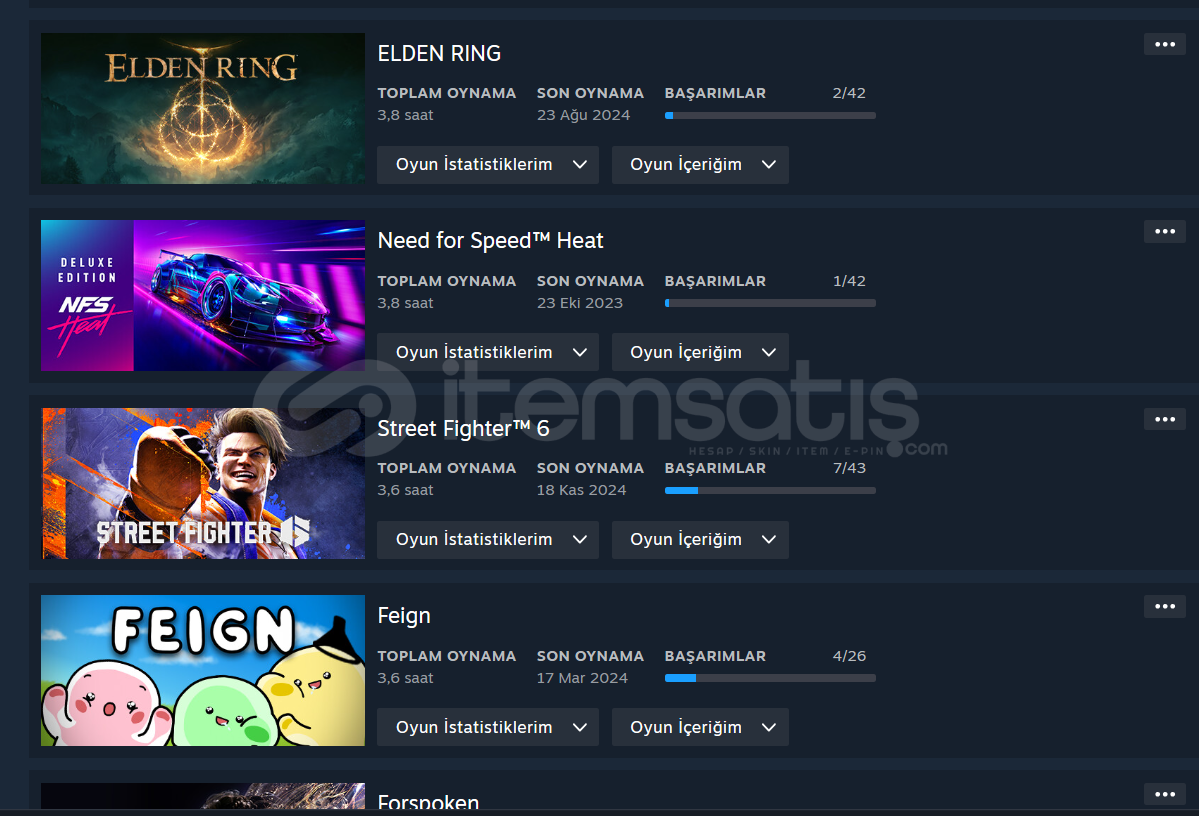This screenshot has height=816, width=1199.
Task: Open the ELDEN RING title link
Action: point(439,54)
